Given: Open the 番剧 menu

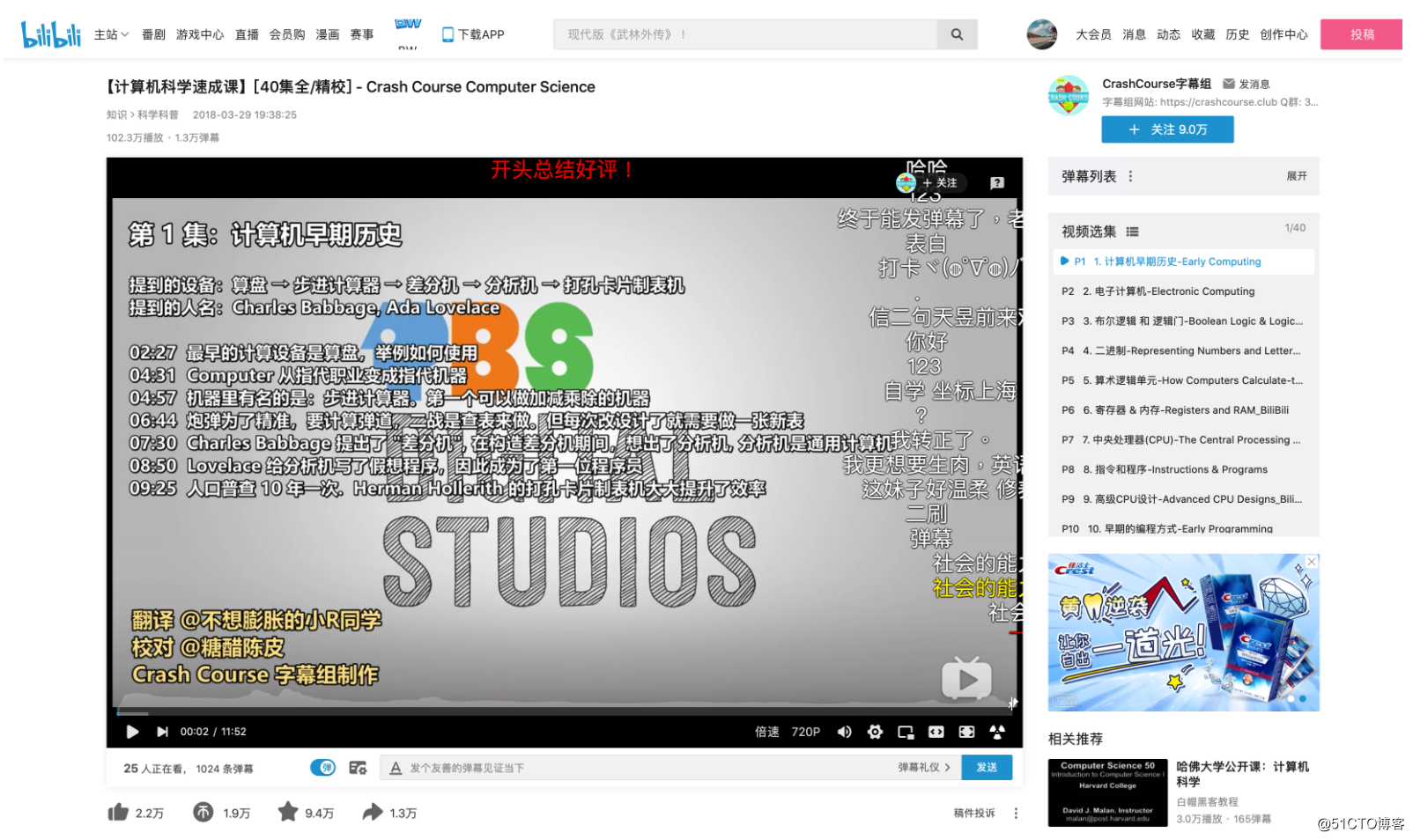Looking at the screenshot, I should (153, 34).
